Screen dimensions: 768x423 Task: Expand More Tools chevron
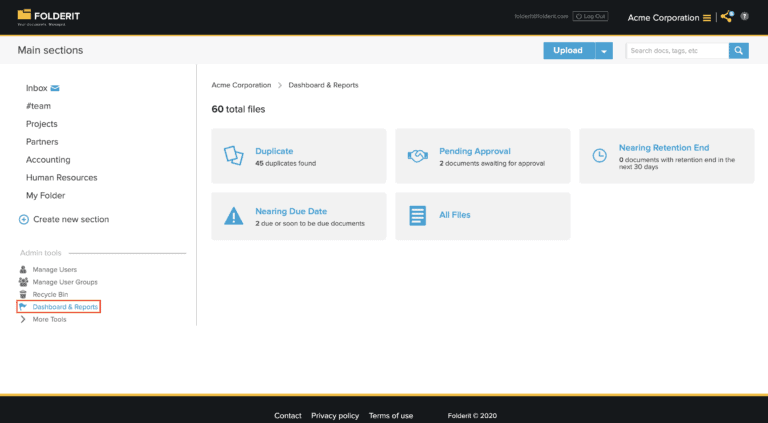pos(23,319)
